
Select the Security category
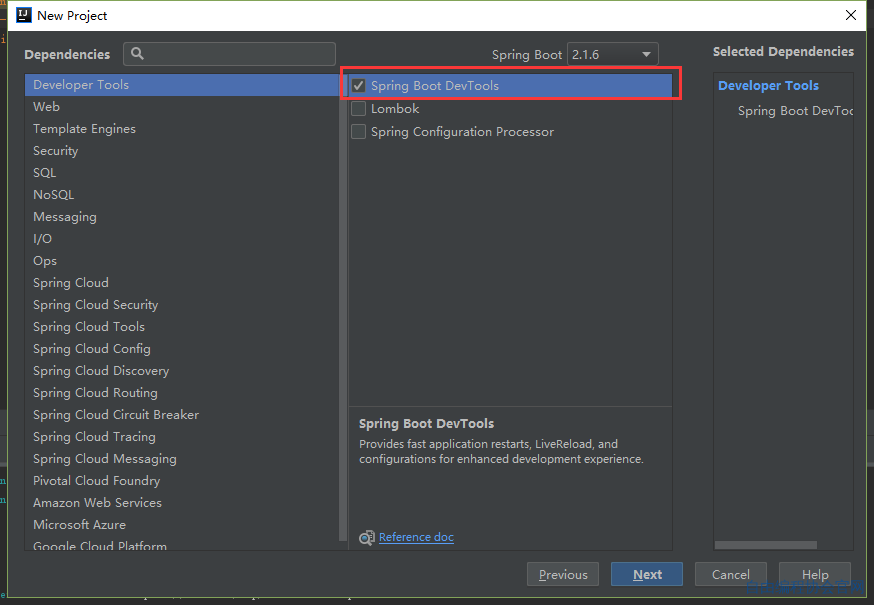point(182,151)
